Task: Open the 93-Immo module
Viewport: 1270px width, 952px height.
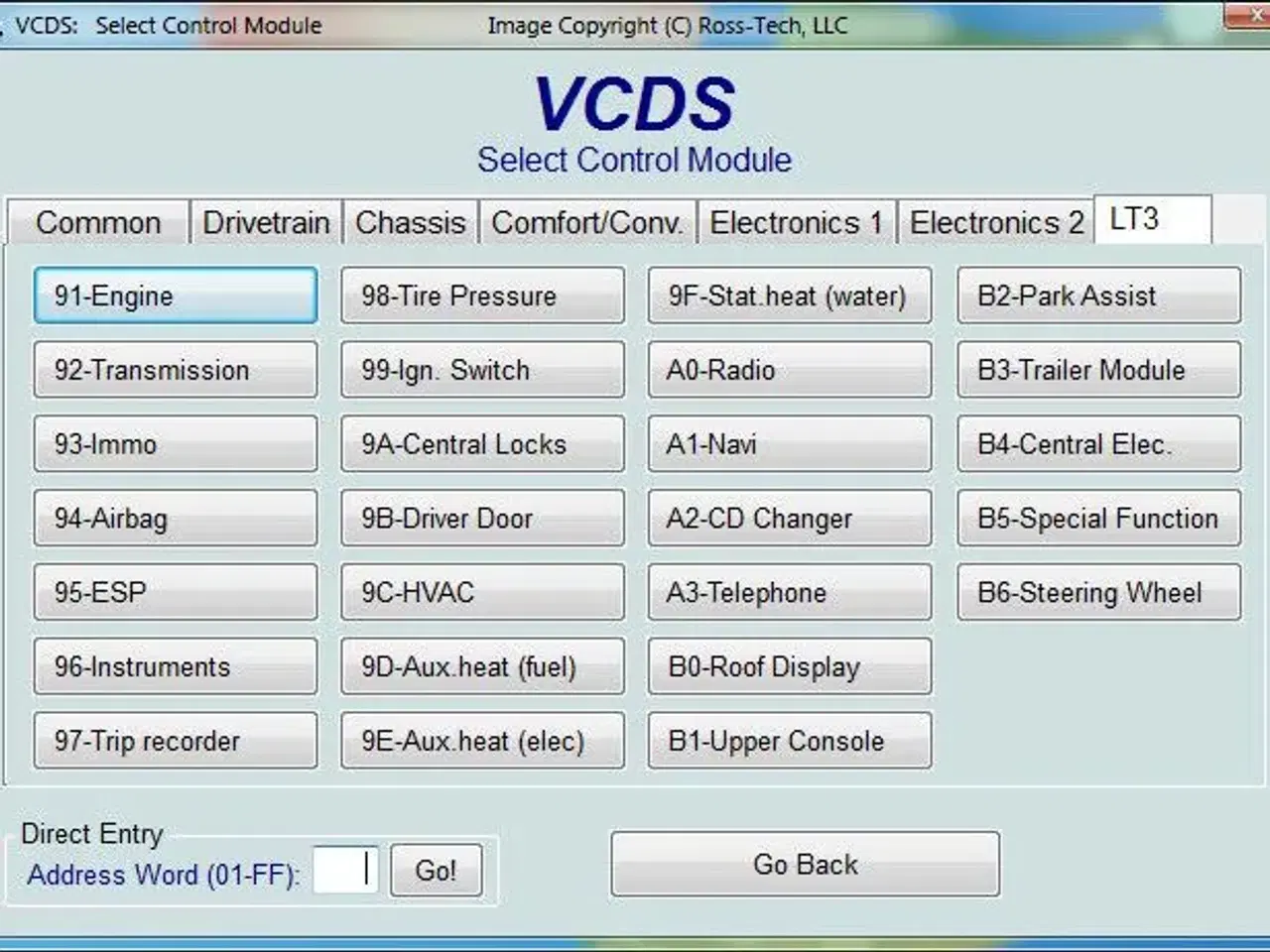Action: click(176, 443)
